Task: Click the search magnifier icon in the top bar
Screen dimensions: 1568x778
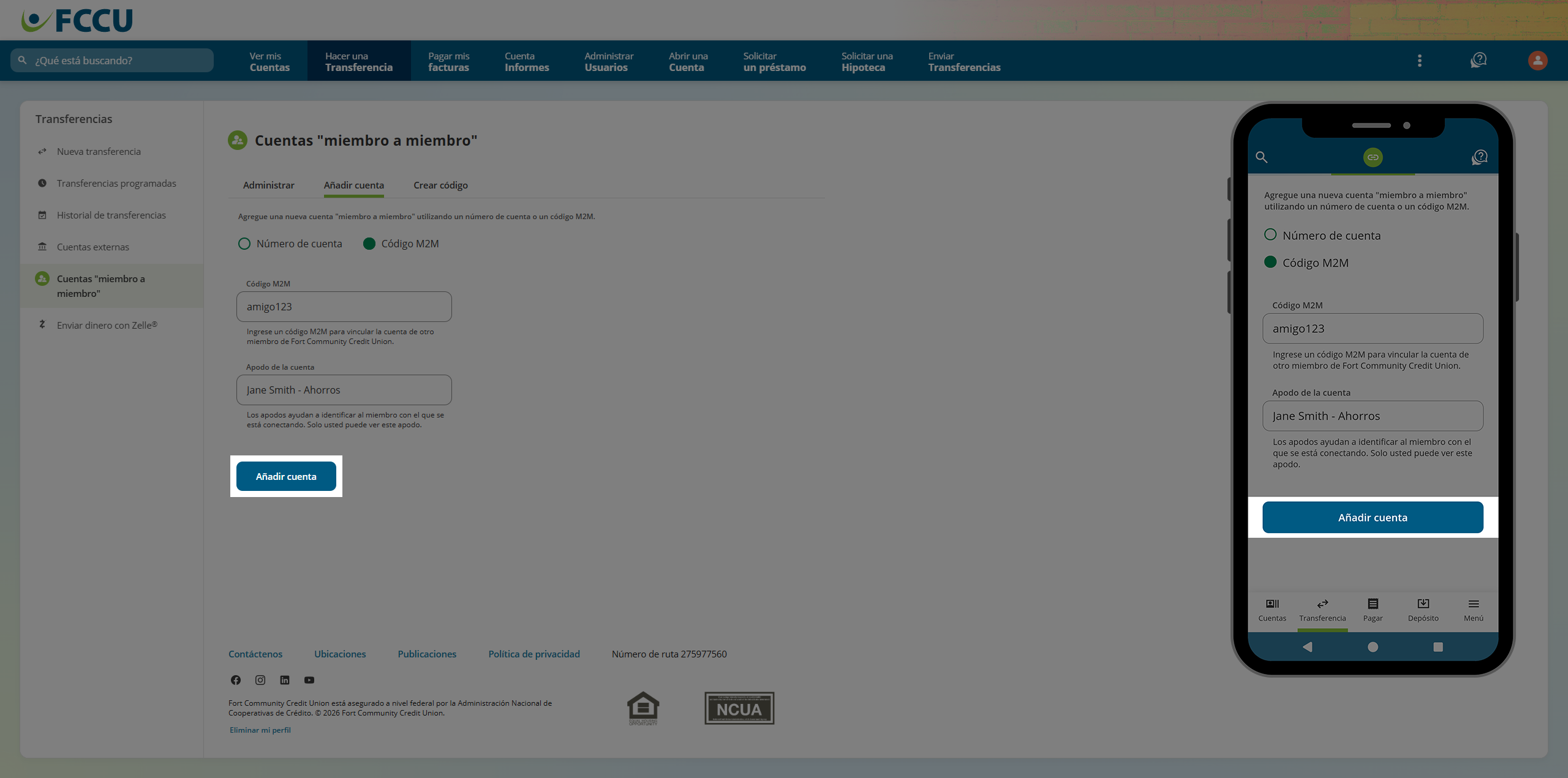Action: click(x=23, y=60)
